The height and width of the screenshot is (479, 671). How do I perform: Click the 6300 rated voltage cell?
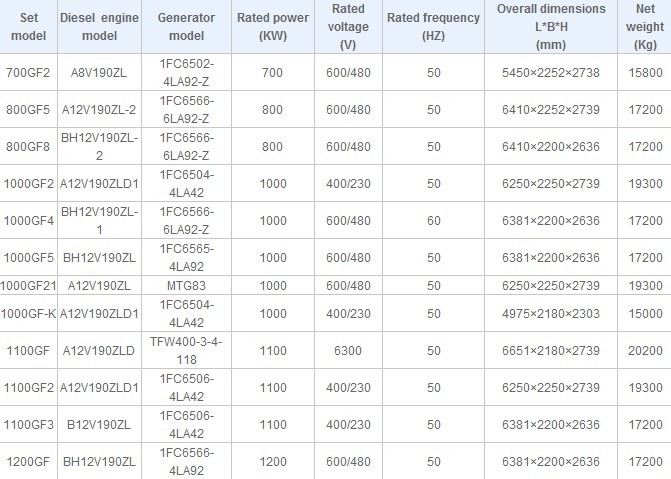(x=345, y=350)
